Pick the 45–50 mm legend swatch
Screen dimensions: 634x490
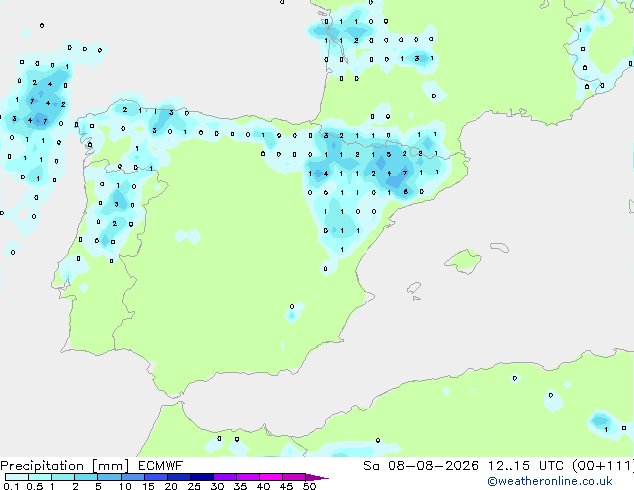pos(294,477)
